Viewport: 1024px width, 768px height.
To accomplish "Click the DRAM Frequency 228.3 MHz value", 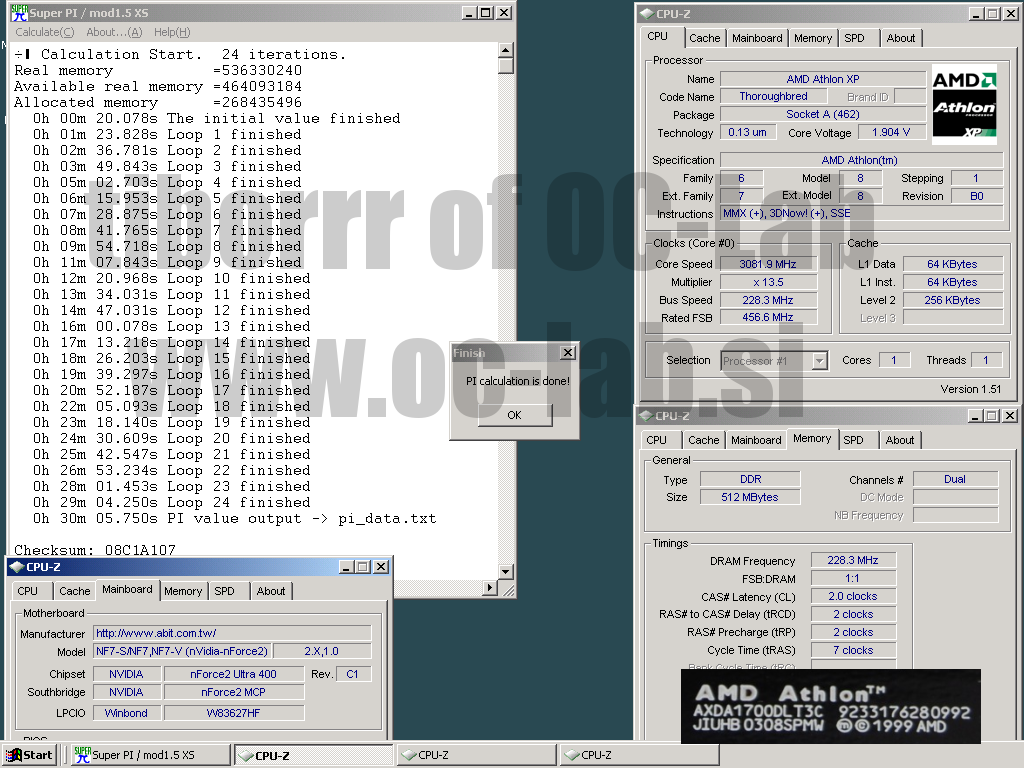I will click(x=853, y=560).
